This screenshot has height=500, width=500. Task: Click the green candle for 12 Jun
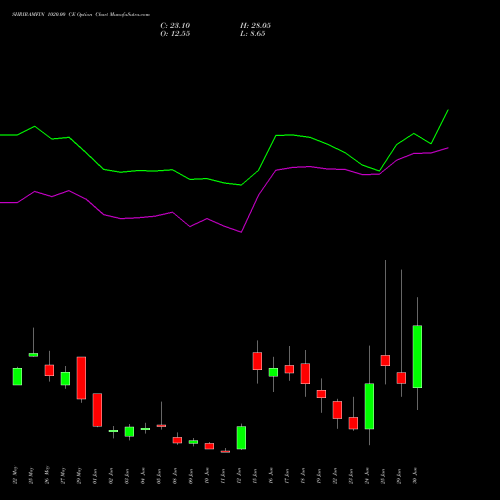tap(241, 438)
